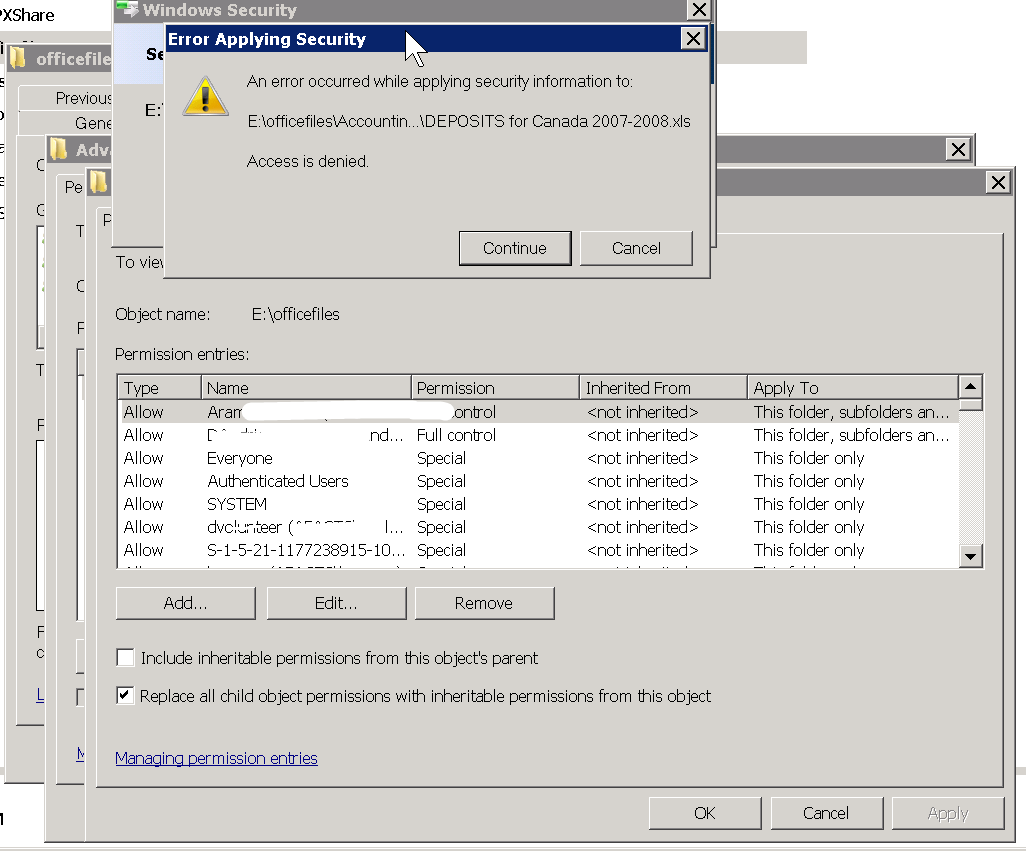Sort by Name column header
1026x851 pixels.
click(306, 388)
